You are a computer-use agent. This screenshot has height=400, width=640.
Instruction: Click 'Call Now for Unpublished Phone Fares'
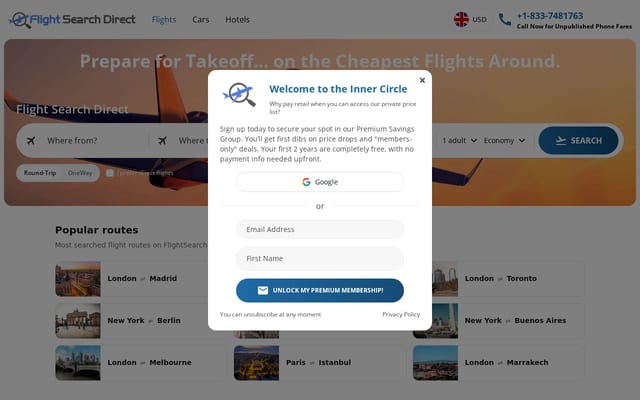(x=574, y=27)
